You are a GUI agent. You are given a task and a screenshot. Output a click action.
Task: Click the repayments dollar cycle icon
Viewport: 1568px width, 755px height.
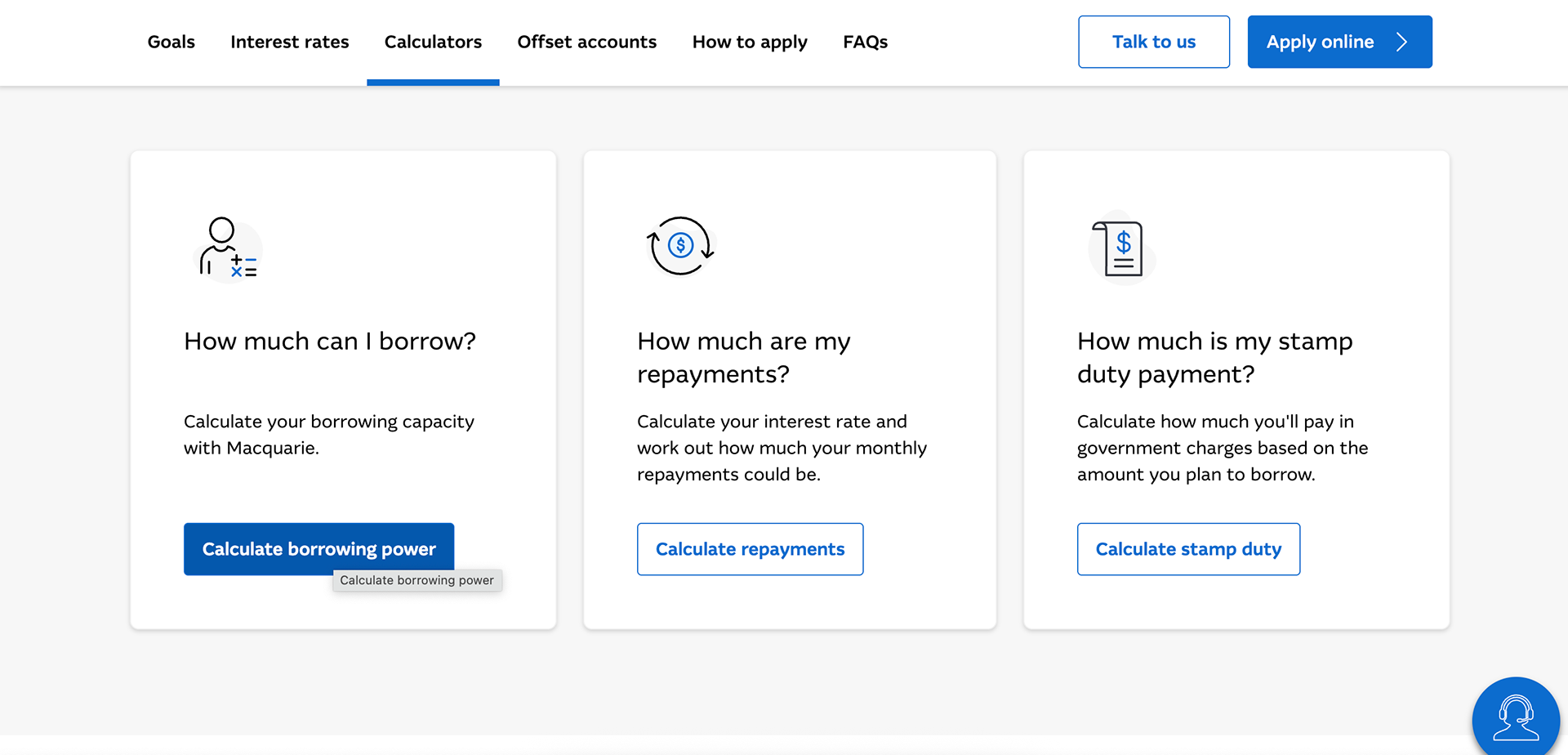point(680,246)
